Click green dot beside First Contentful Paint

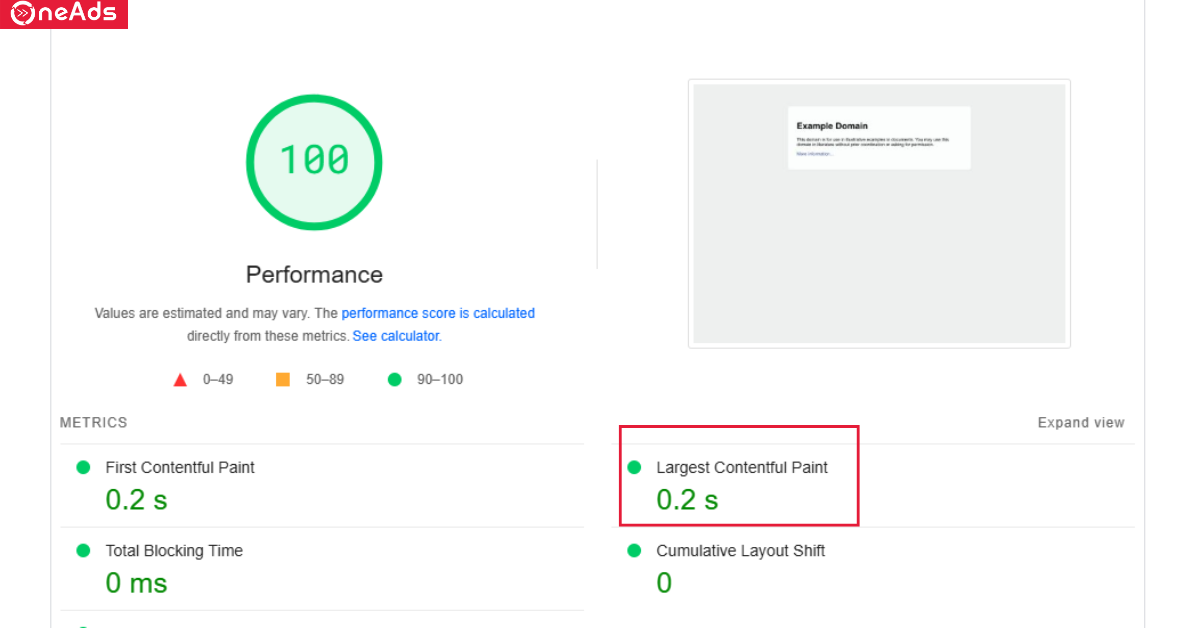tap(83, 467)
